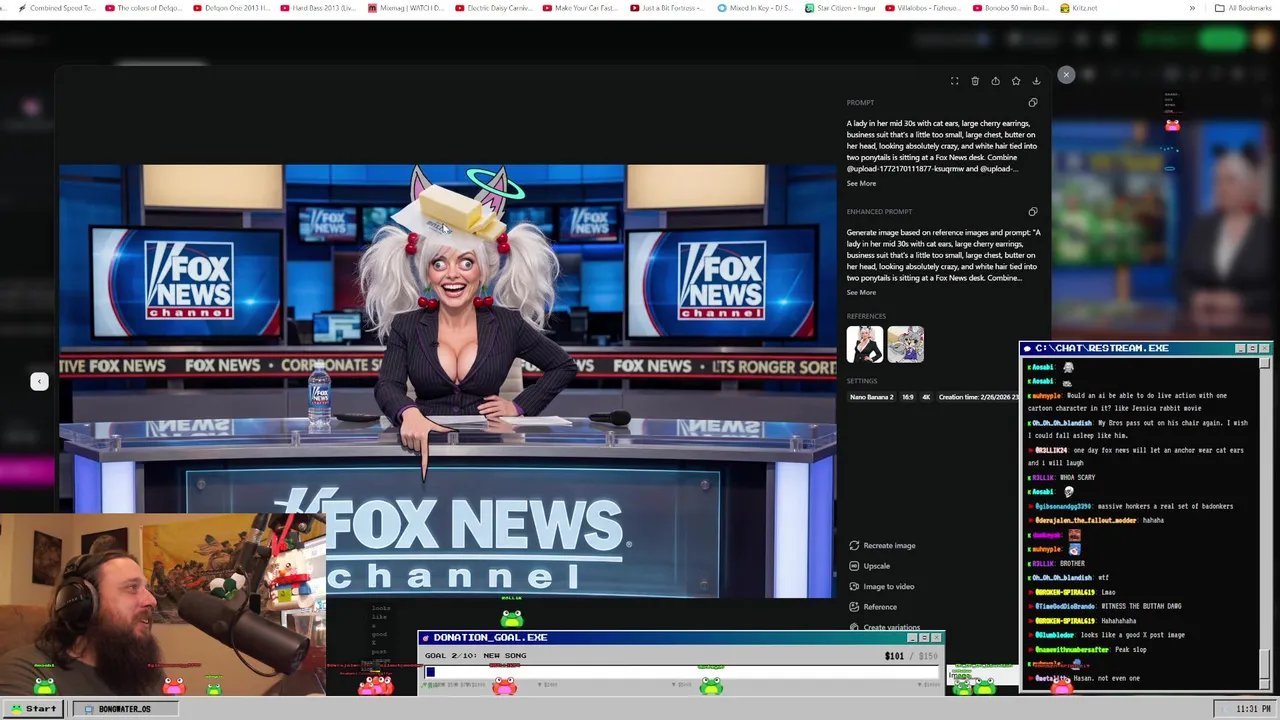Viewport: 1280px width, 720px height.
Task: Choose the Reference option
Action: click(873, 607)
